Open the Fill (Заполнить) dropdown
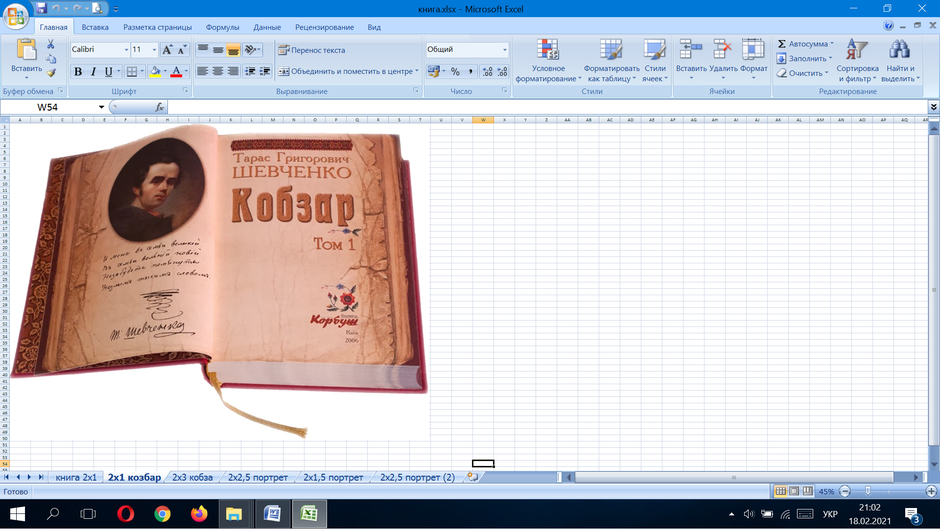940x532 pixels. [832, 59]
